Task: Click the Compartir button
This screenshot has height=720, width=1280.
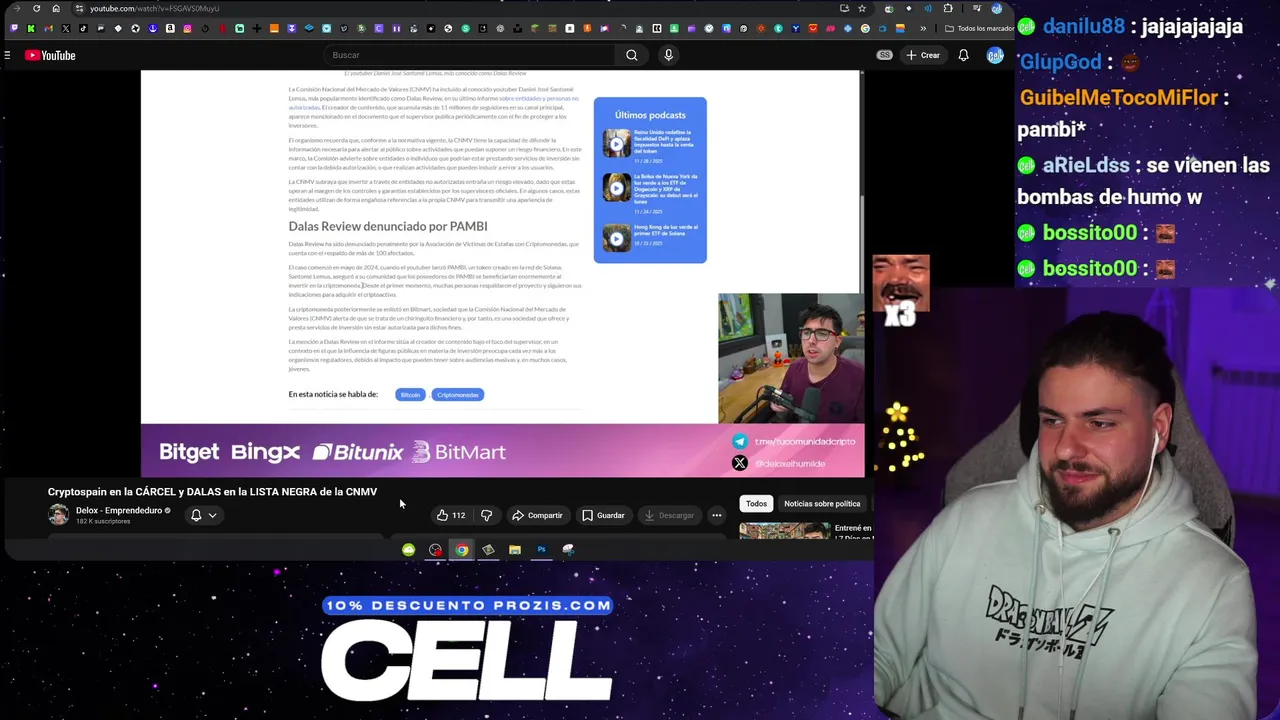Action: (537, 515)
